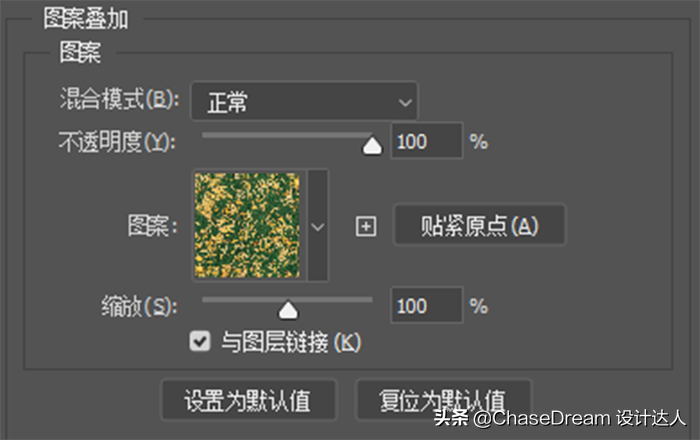Click the chevron arrow in blend mode box
The width and height of the screenshot is (700, 440).
pyautogui.click(x=405, y=103)
